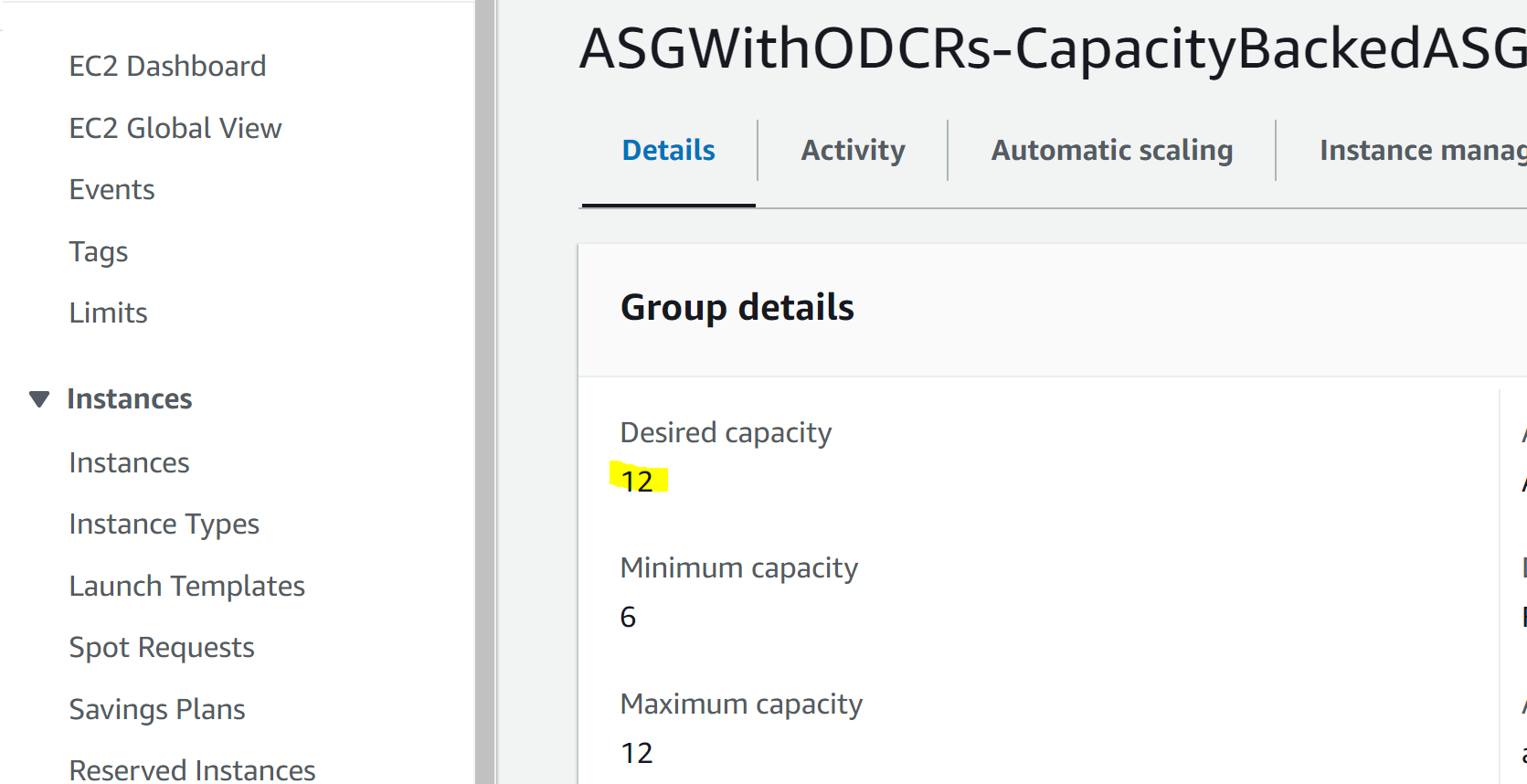
Task: Click the Minimum capacity label
Action: point(739,567)
